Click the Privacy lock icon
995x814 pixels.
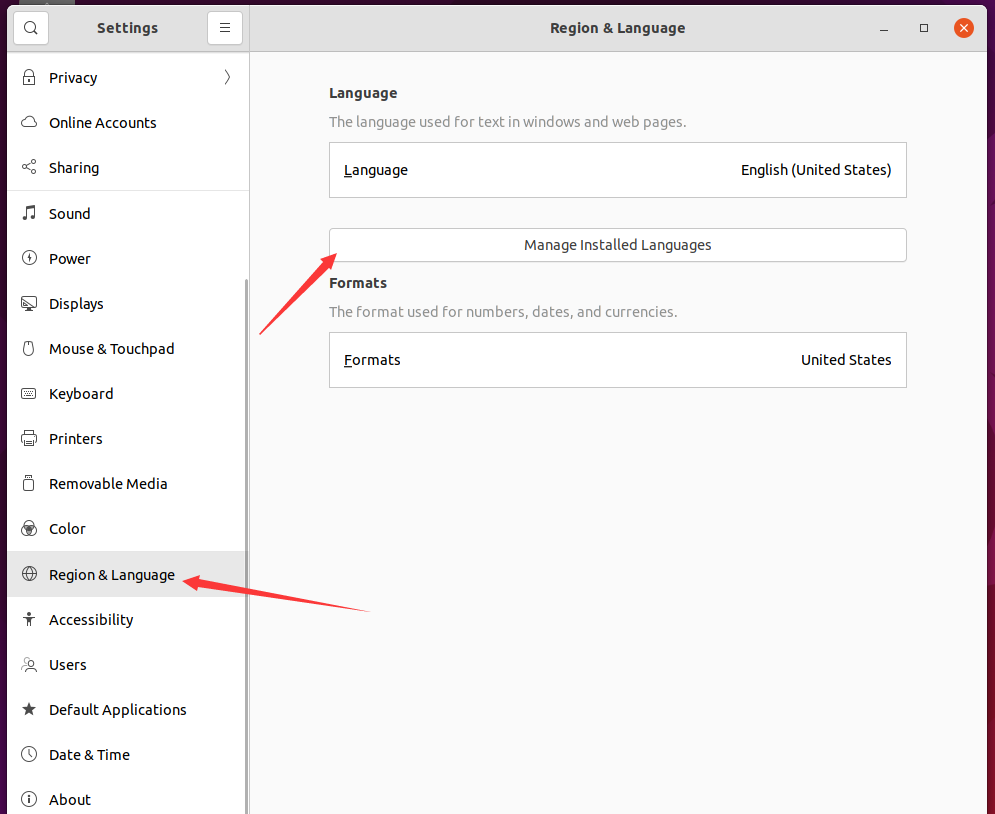[x=30, y=78]
